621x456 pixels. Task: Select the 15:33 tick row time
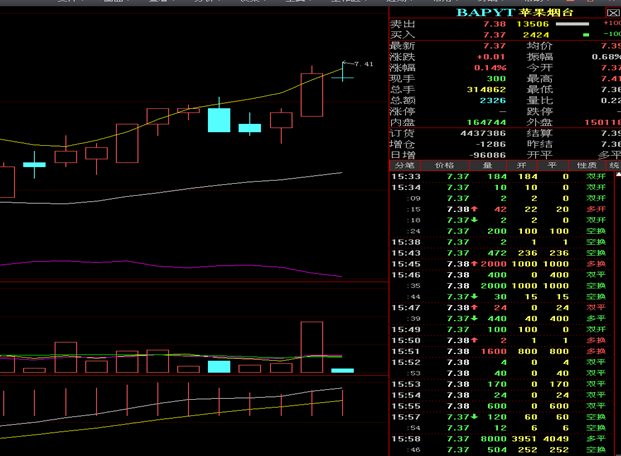pyautogui.click(x=406, y=177)
